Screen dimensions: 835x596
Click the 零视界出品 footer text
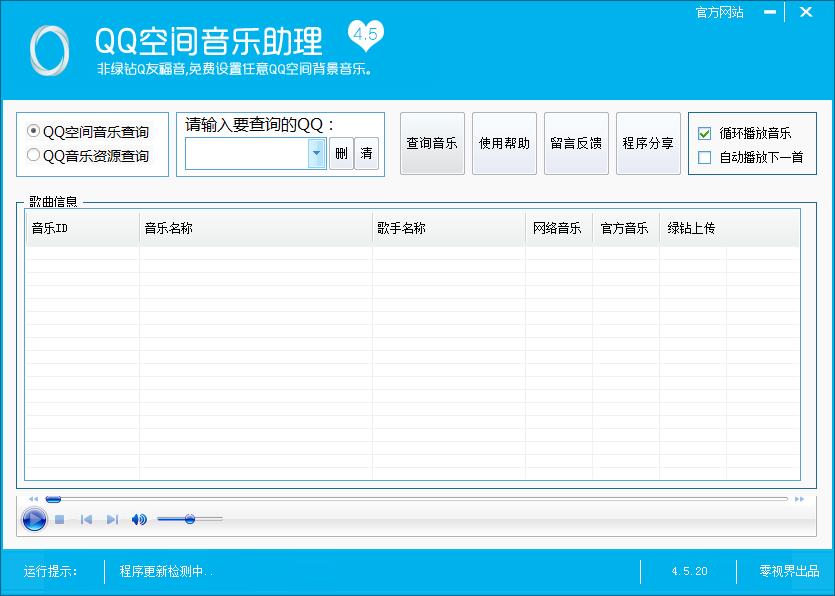tap(789, 571)
